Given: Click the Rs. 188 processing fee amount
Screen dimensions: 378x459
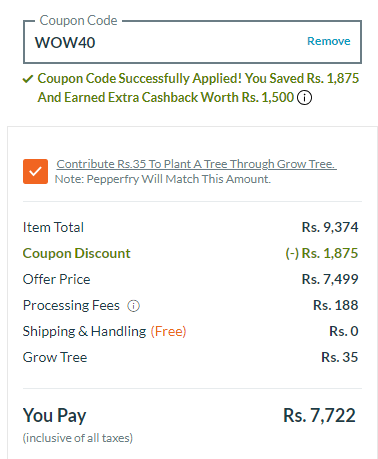Looking at the screenshot, I should (x=336, y=305).
